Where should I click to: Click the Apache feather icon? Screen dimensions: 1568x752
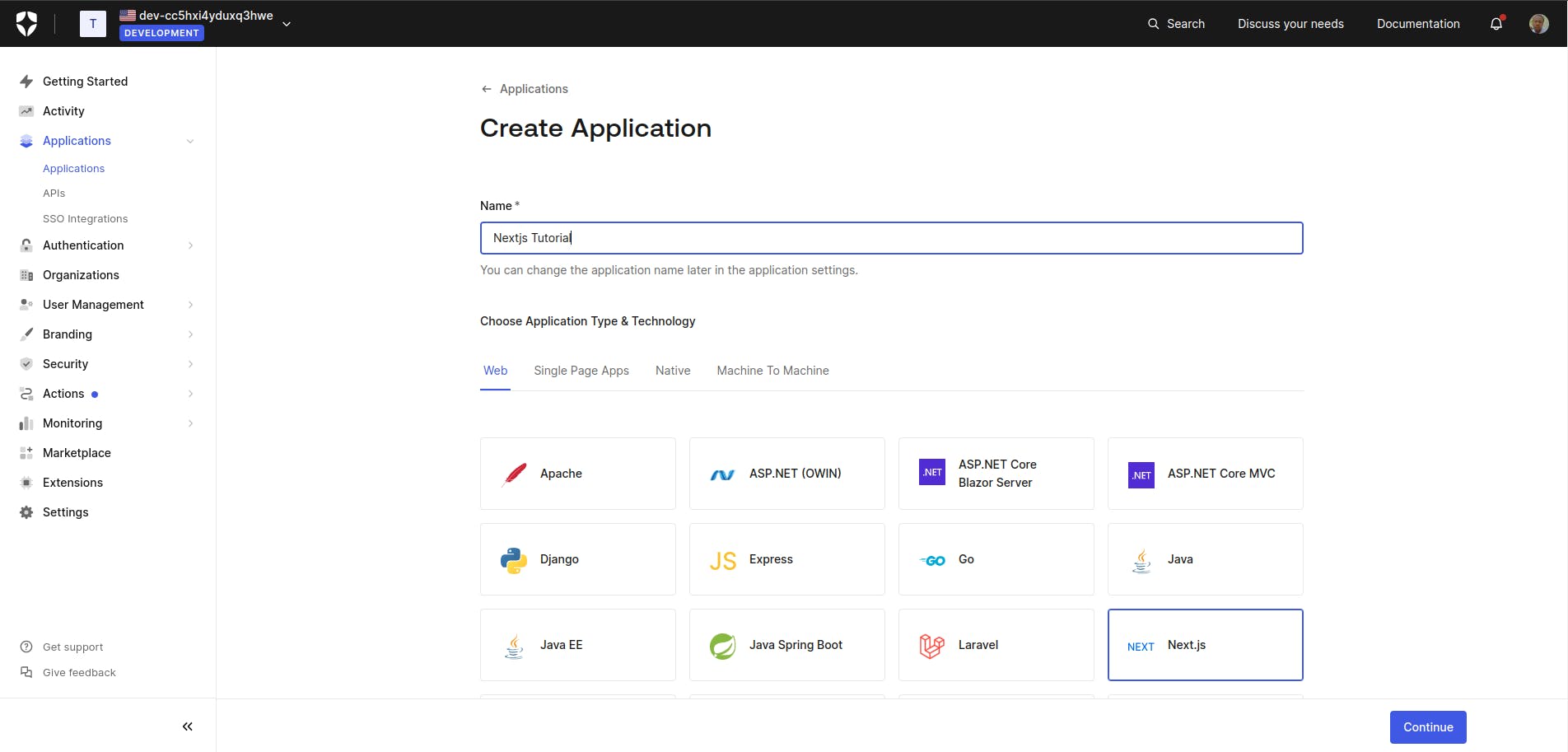point(513,474)
